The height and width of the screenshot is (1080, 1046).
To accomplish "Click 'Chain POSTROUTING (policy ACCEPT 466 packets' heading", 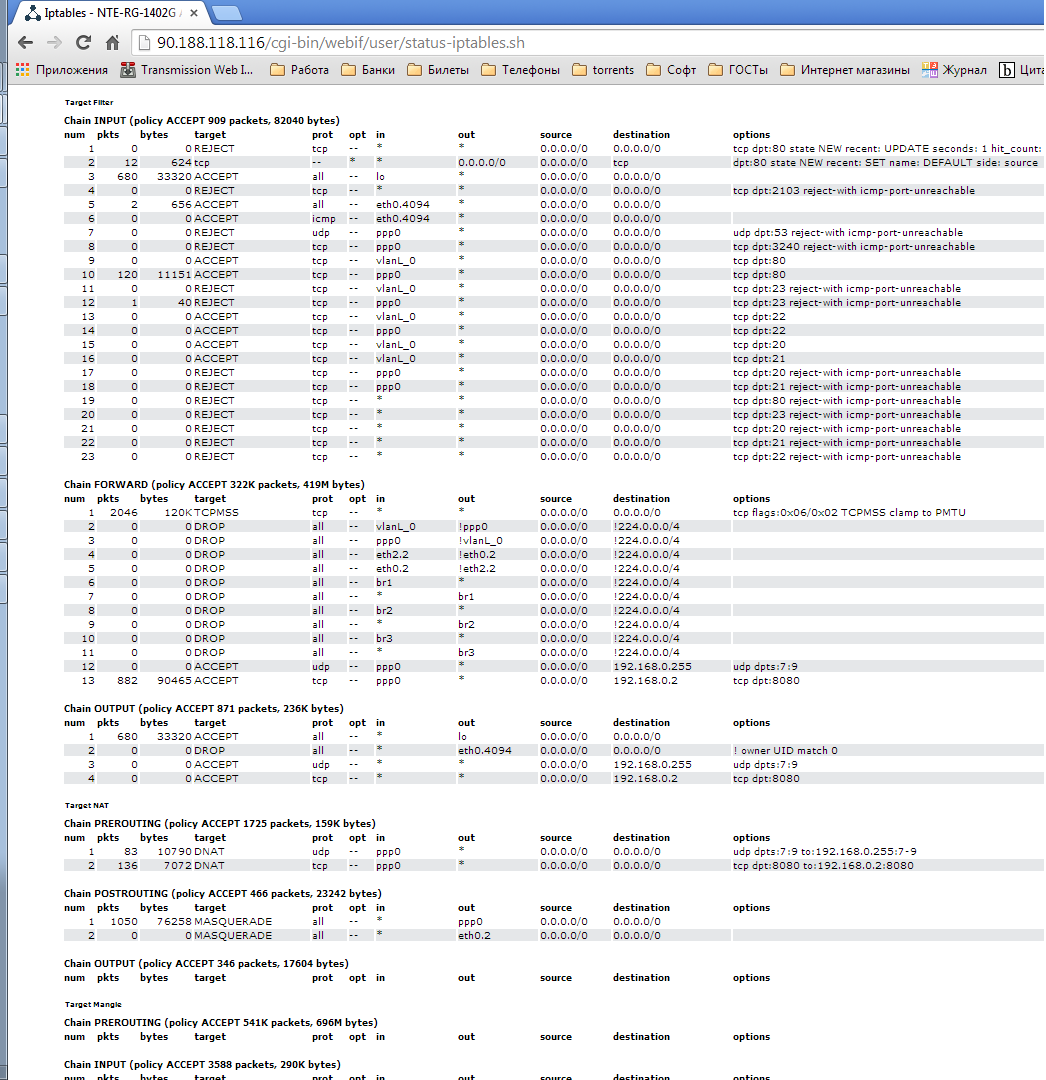I will (x=222, y=893).
